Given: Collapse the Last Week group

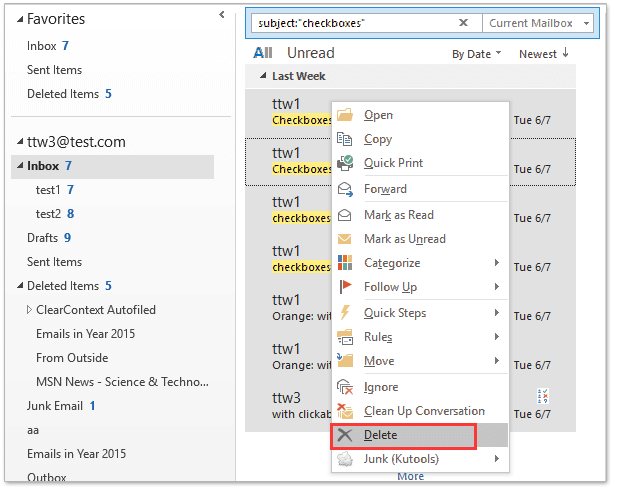Looking at the screenshot, I should point(263,76).
